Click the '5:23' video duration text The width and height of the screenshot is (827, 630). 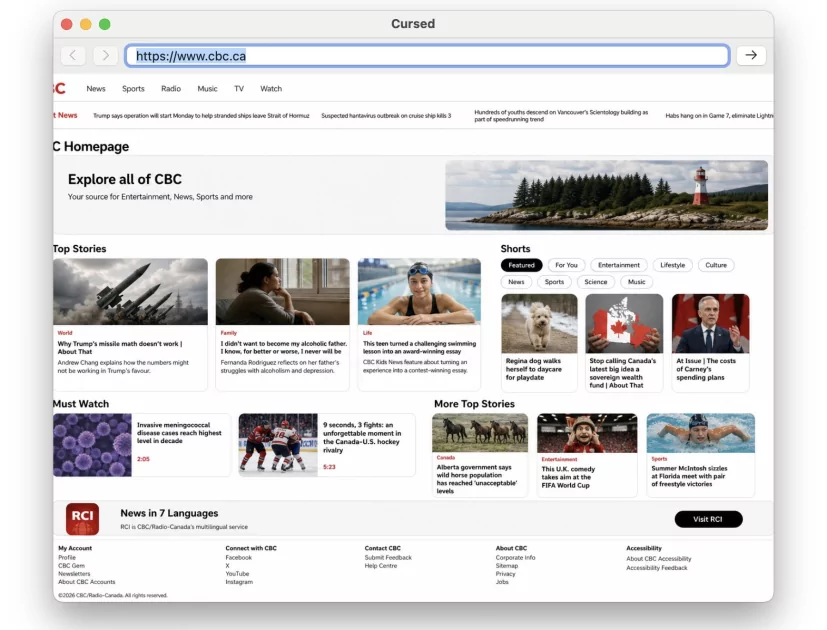click(x=329, y=467)
